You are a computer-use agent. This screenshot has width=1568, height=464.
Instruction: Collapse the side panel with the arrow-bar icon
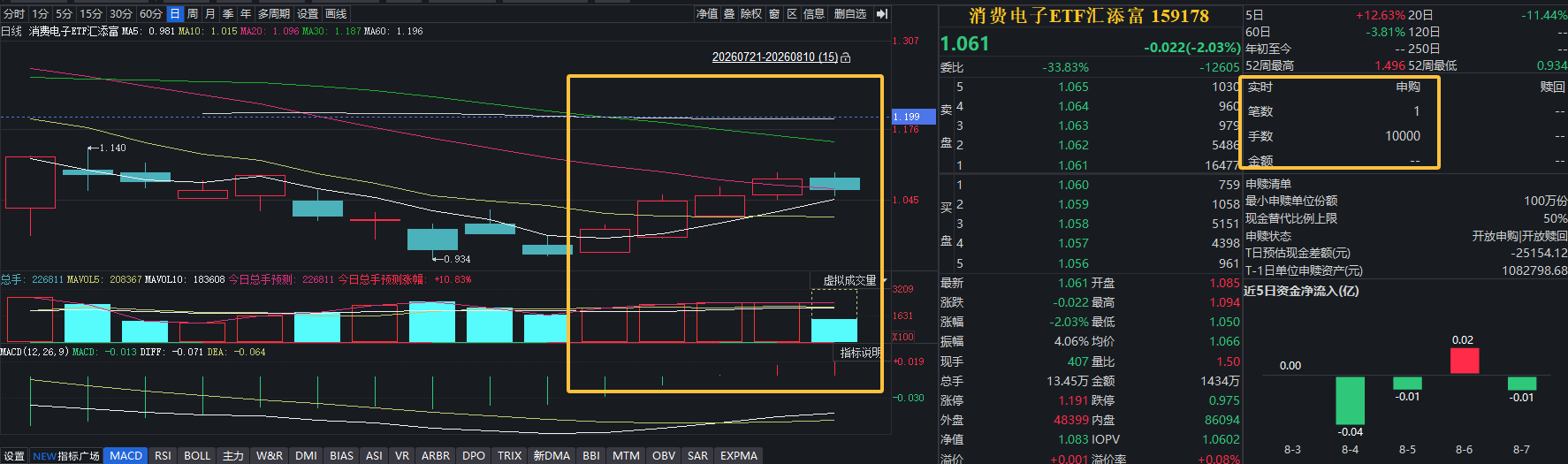click(x=881, y=13)
